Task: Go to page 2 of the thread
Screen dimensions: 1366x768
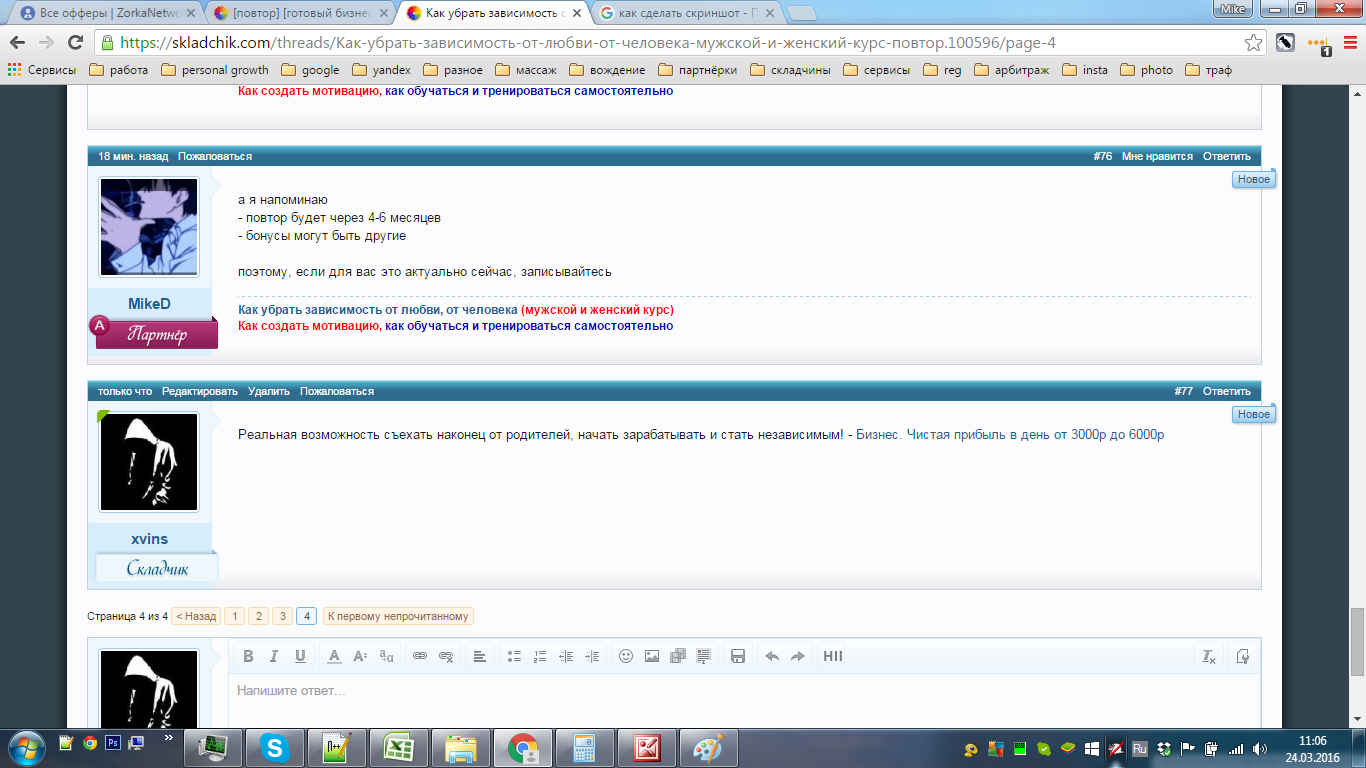Action: [x=258, y=616]
